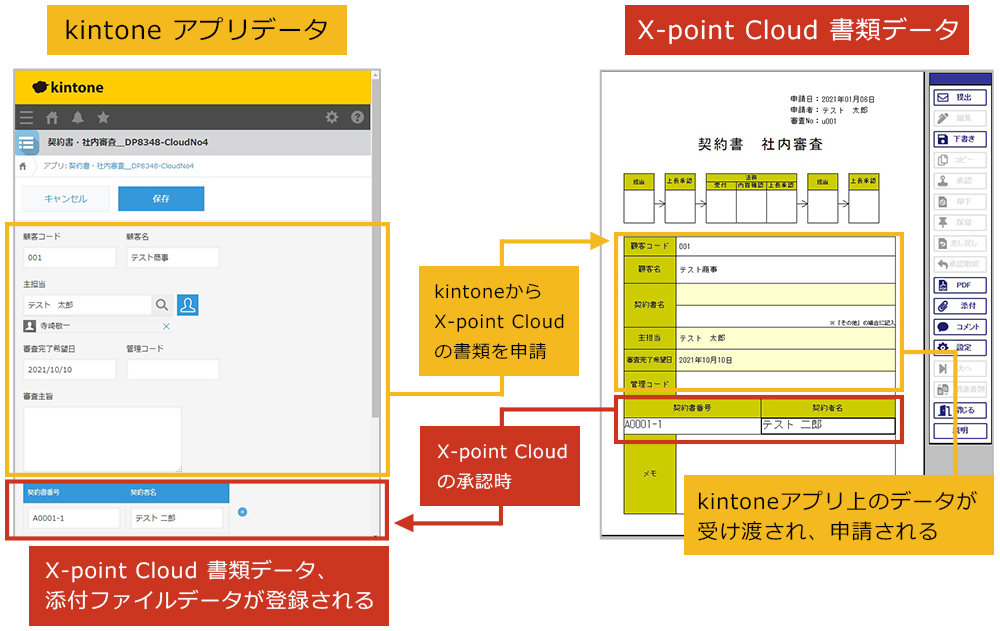Click the 差し戻し button
The width and height of the screenshot is (1000, 631).
click(x=960, y=243)
